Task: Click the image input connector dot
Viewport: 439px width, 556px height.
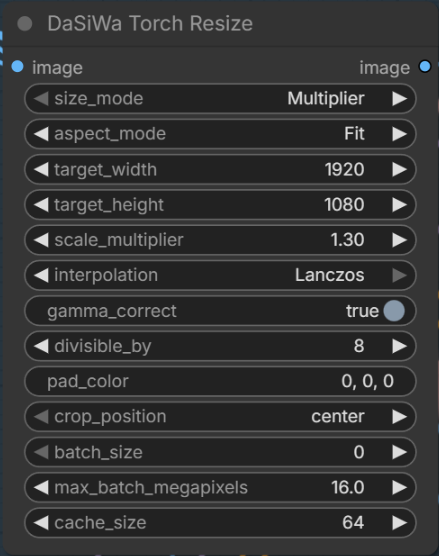Action: pyautogui.click(x=17, y=66)
